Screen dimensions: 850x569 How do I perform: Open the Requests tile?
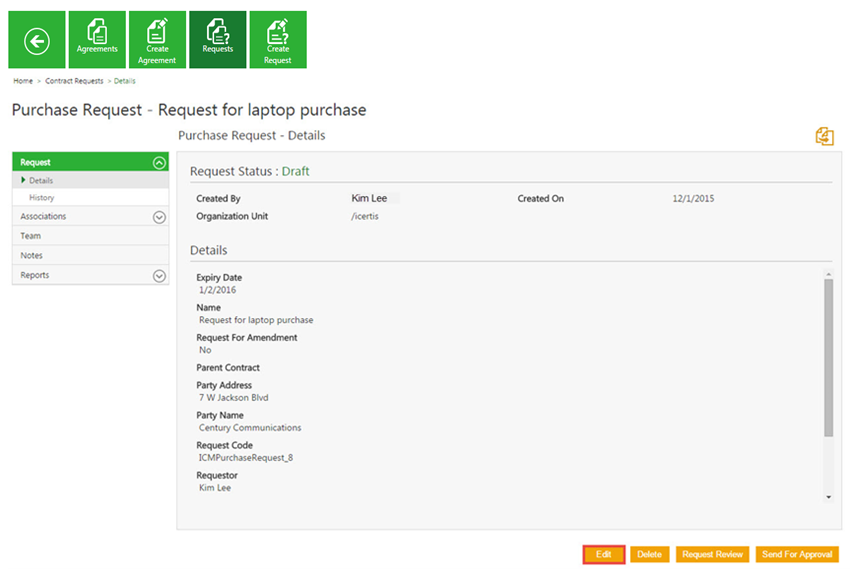tap(217, 40)
